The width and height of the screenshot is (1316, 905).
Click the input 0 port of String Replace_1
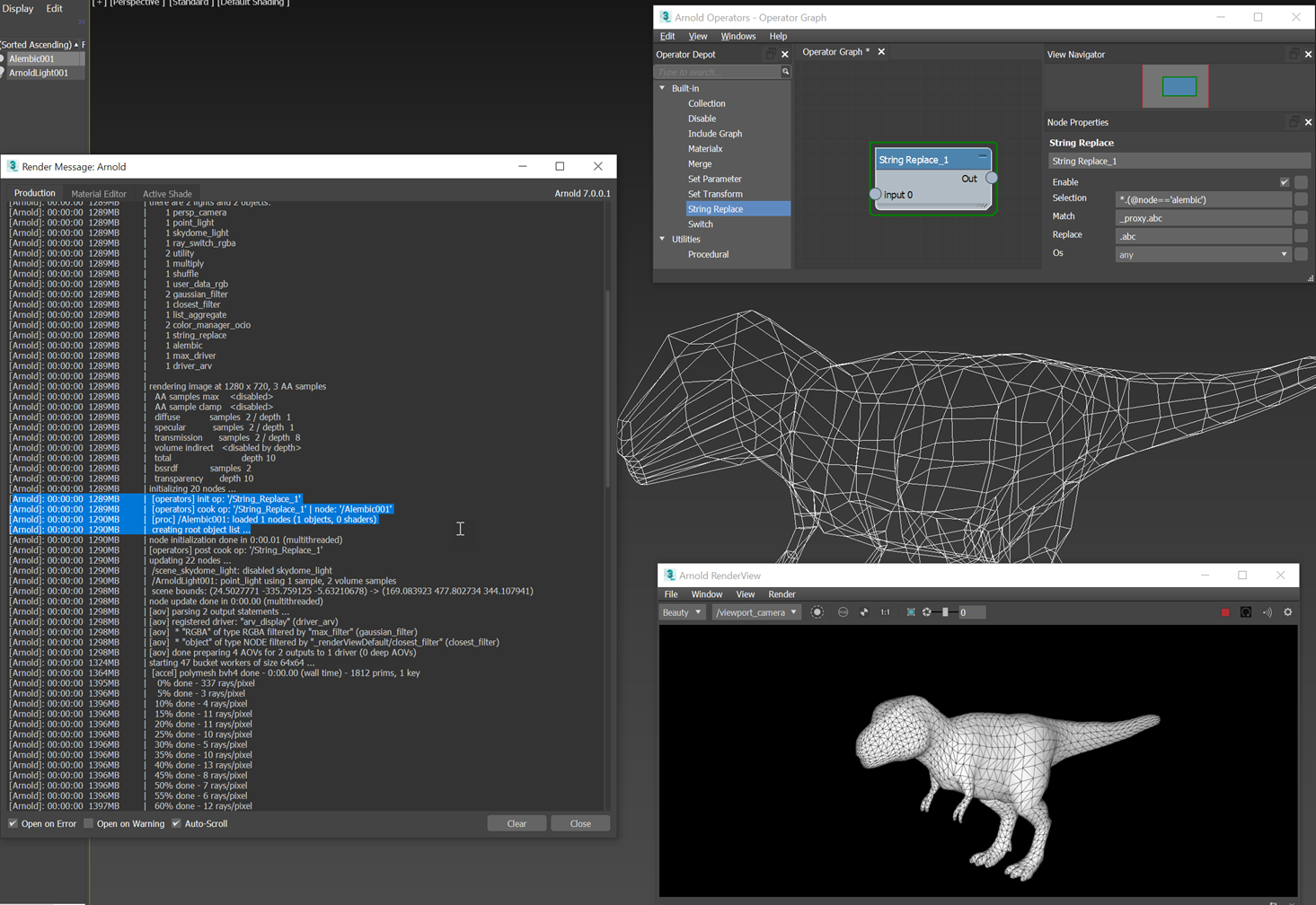click(875, 194)
